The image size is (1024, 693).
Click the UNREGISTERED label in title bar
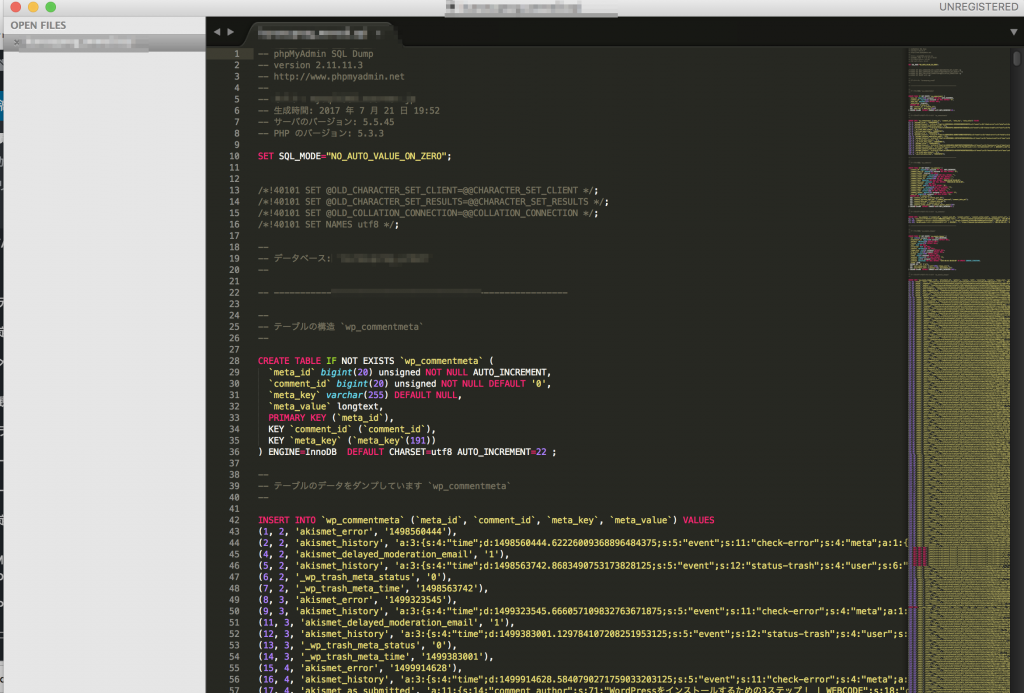978,7
